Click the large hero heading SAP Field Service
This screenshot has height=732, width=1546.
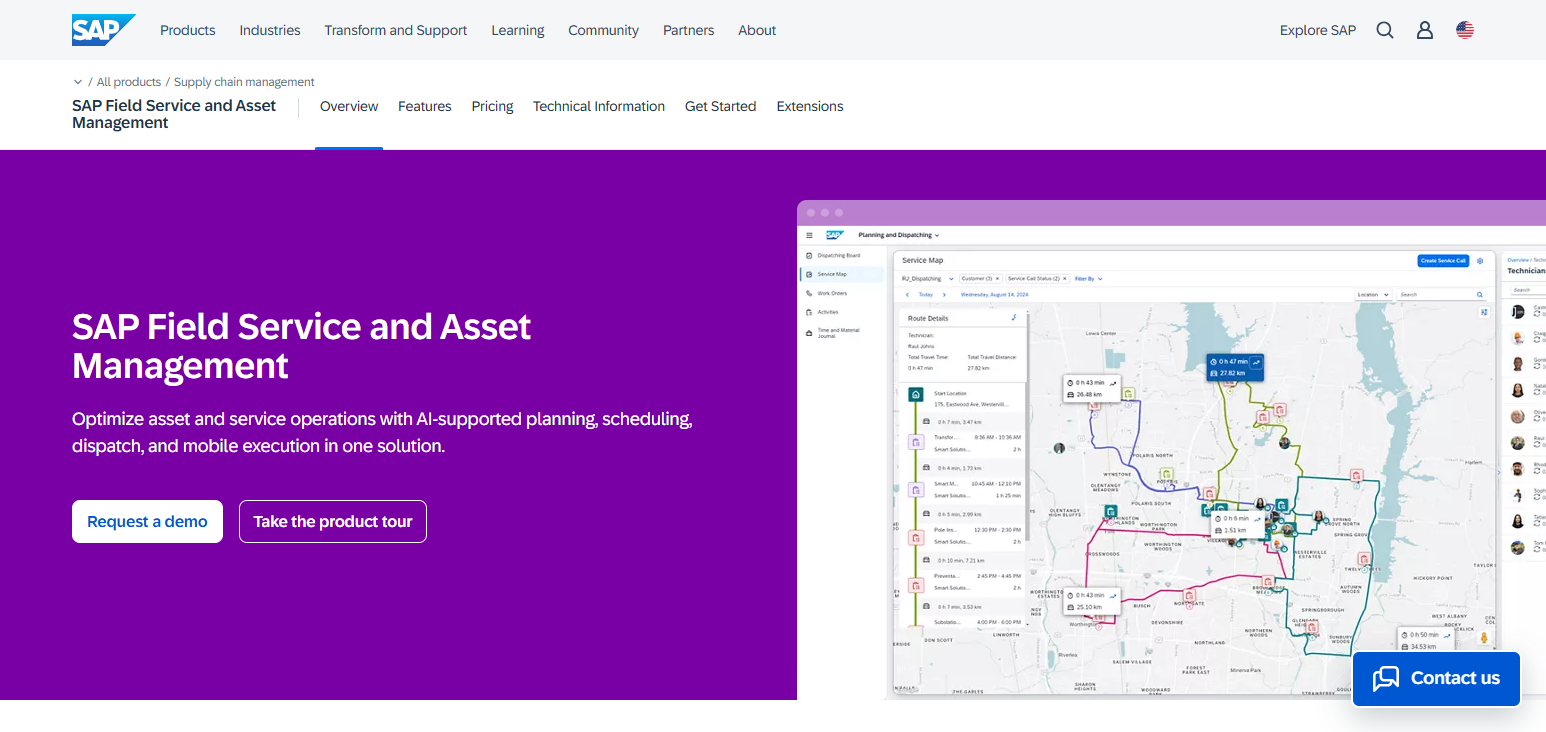(x=302, y=346)
